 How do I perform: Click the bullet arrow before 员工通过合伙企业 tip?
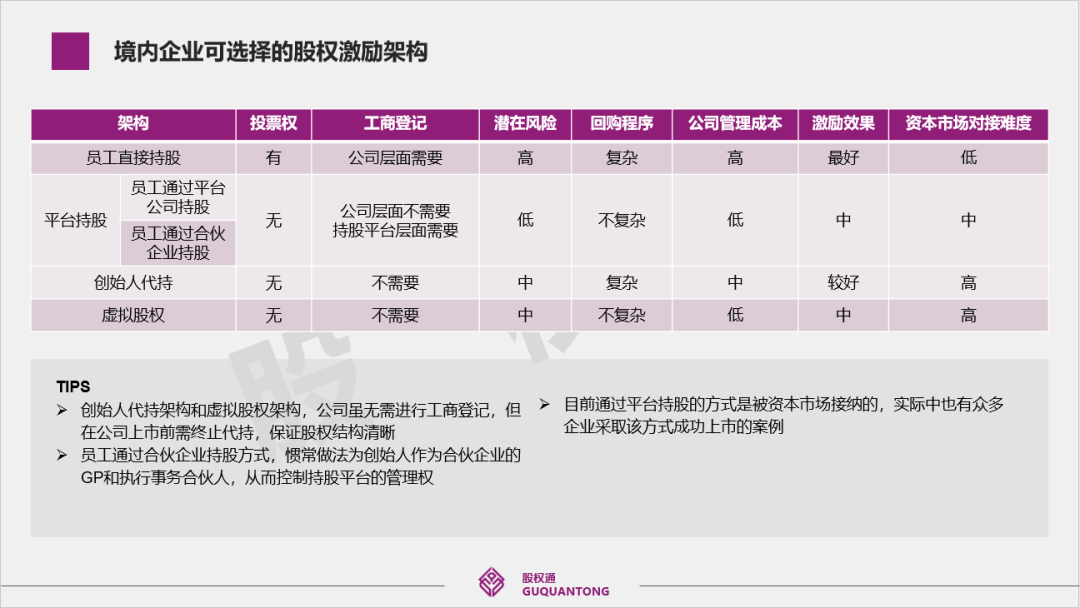[x=62, y=455]
